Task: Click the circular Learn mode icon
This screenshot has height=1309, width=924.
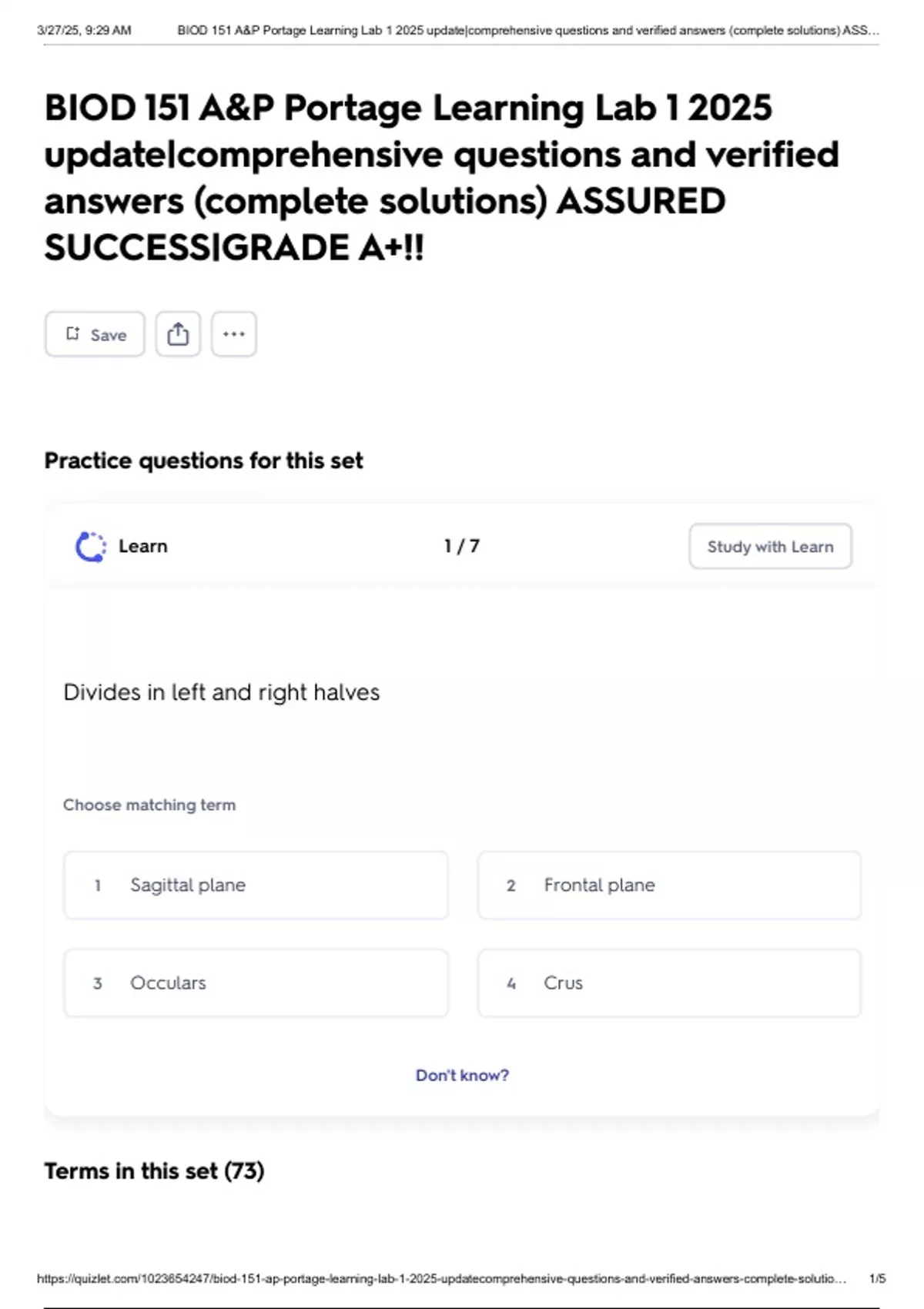Action: (x=91, y=547)
